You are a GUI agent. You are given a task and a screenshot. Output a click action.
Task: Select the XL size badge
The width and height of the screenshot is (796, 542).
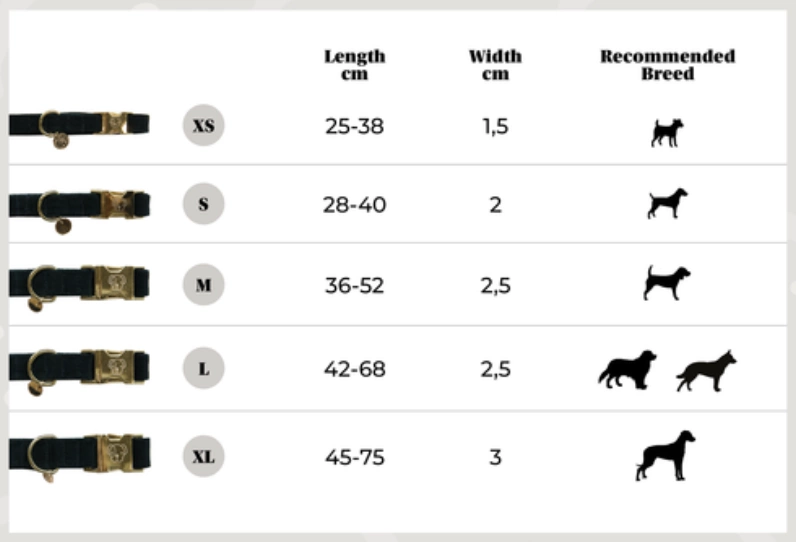pyautogui.click(x=203, y=457)
